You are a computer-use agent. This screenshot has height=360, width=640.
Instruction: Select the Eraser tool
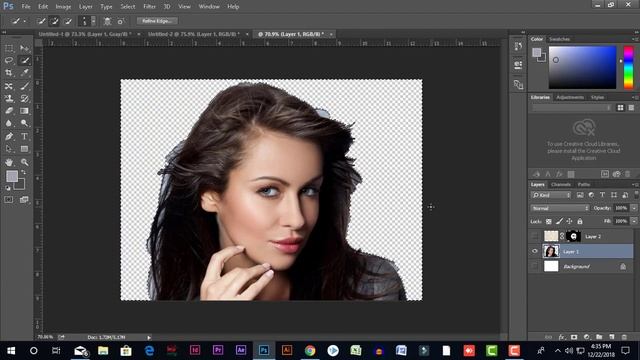[x=9, y=111]
